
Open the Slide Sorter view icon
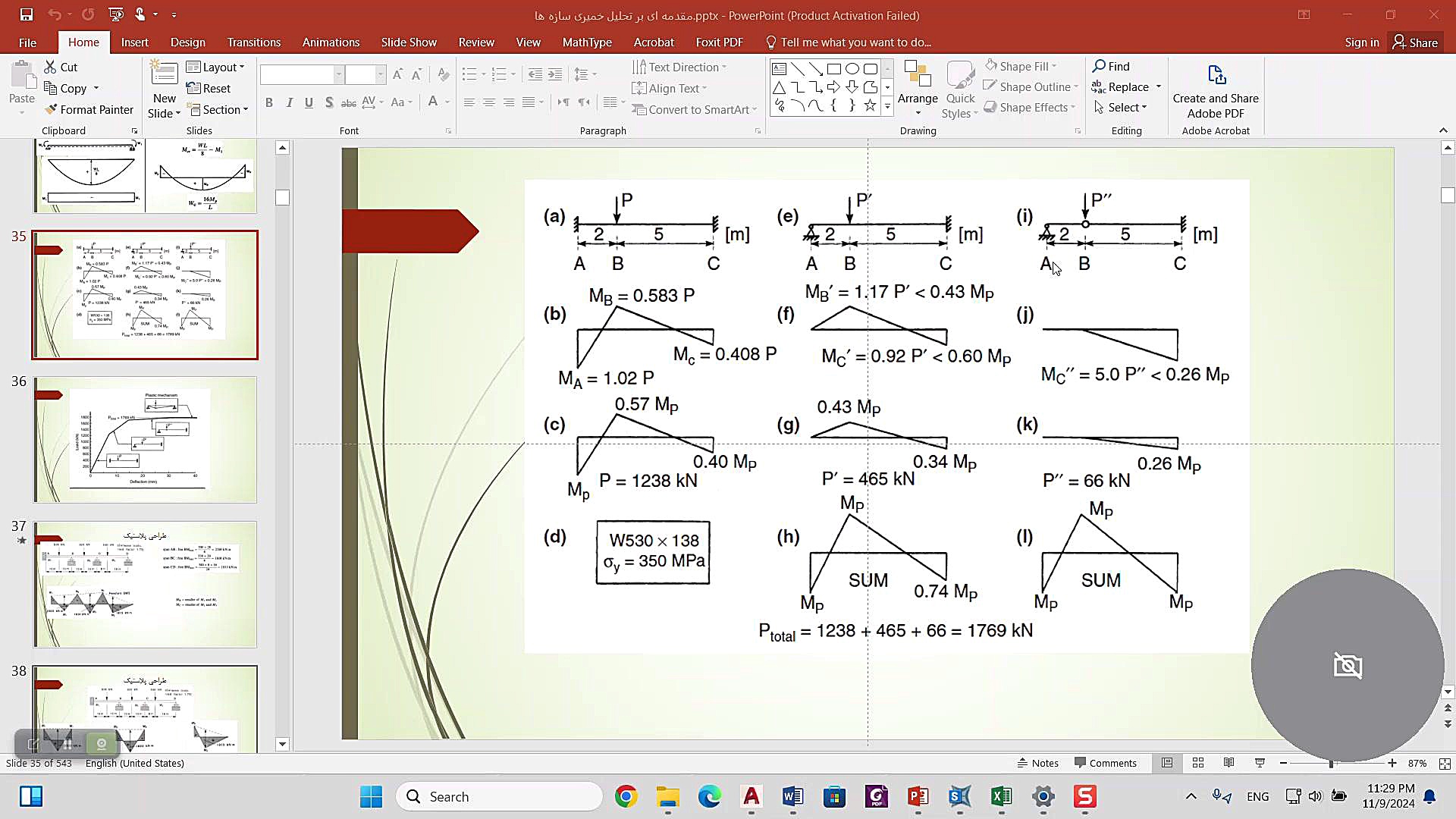pyautogui.click(x=1198, y=763)
